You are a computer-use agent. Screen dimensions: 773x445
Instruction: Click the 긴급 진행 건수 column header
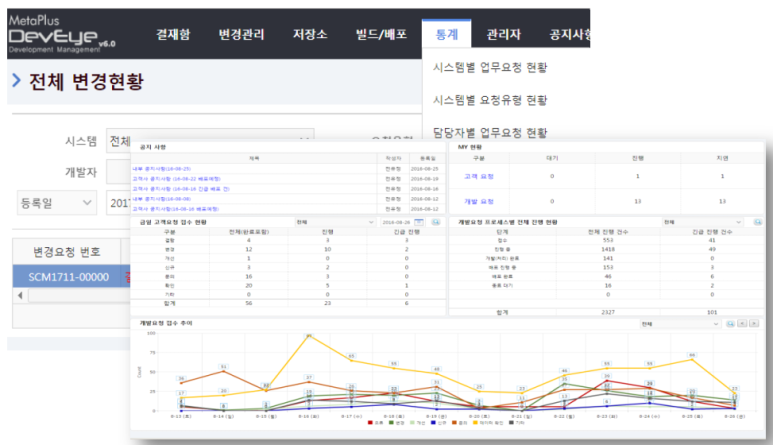[712, 232]
